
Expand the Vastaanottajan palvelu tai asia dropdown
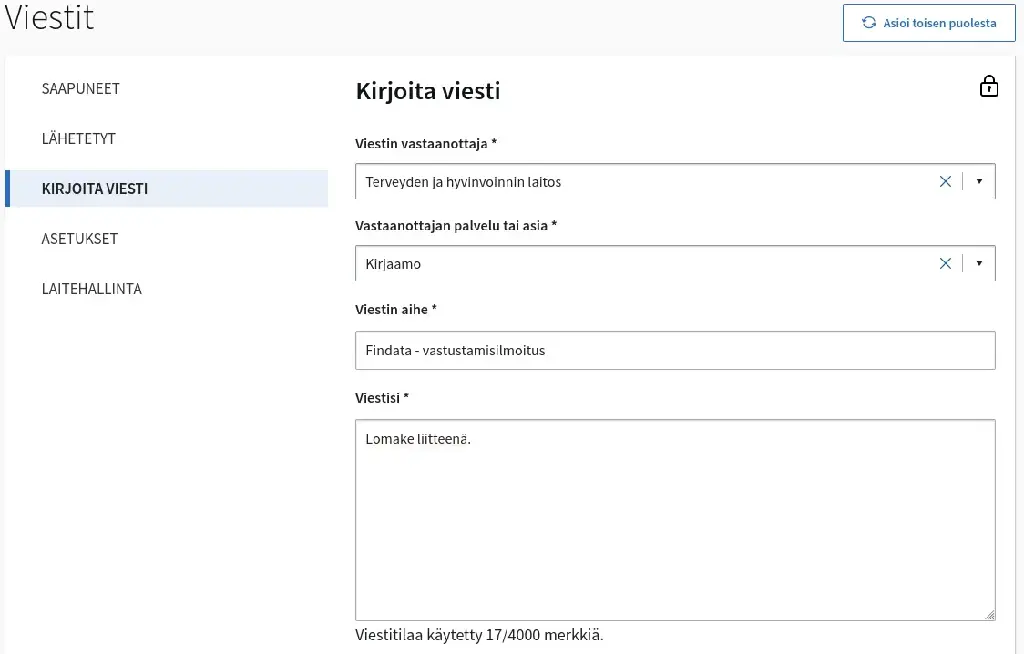point(979,263)
